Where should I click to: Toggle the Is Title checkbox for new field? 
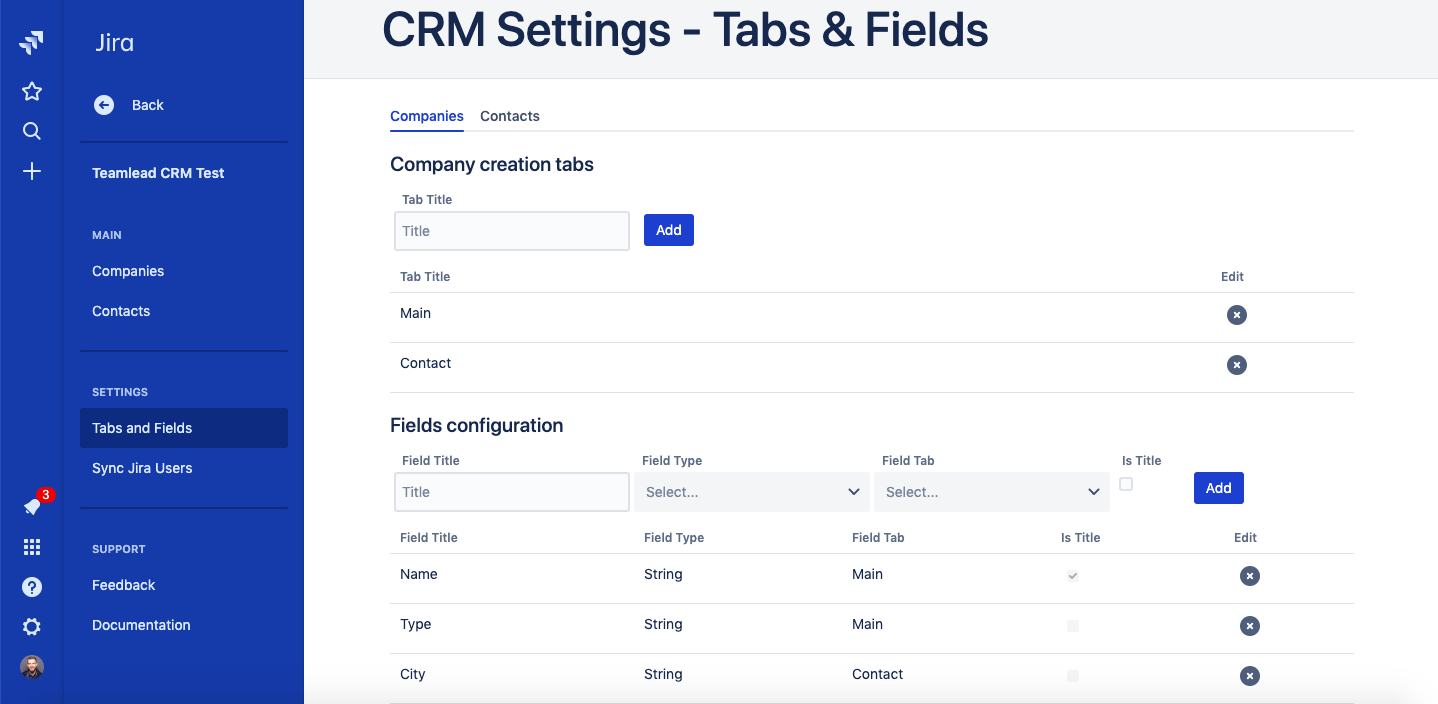[1126, 484]
